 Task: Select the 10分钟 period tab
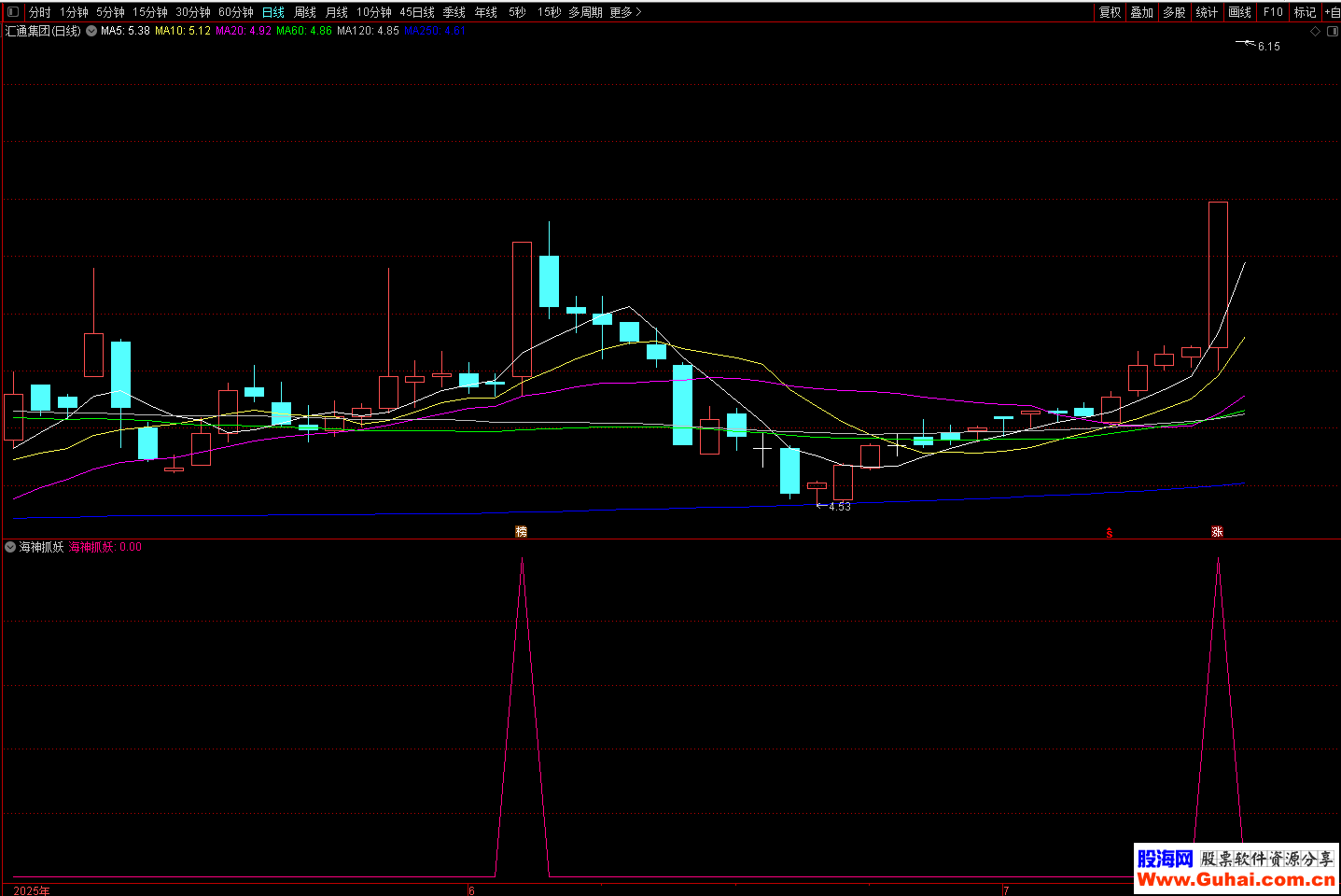point(374,12)
